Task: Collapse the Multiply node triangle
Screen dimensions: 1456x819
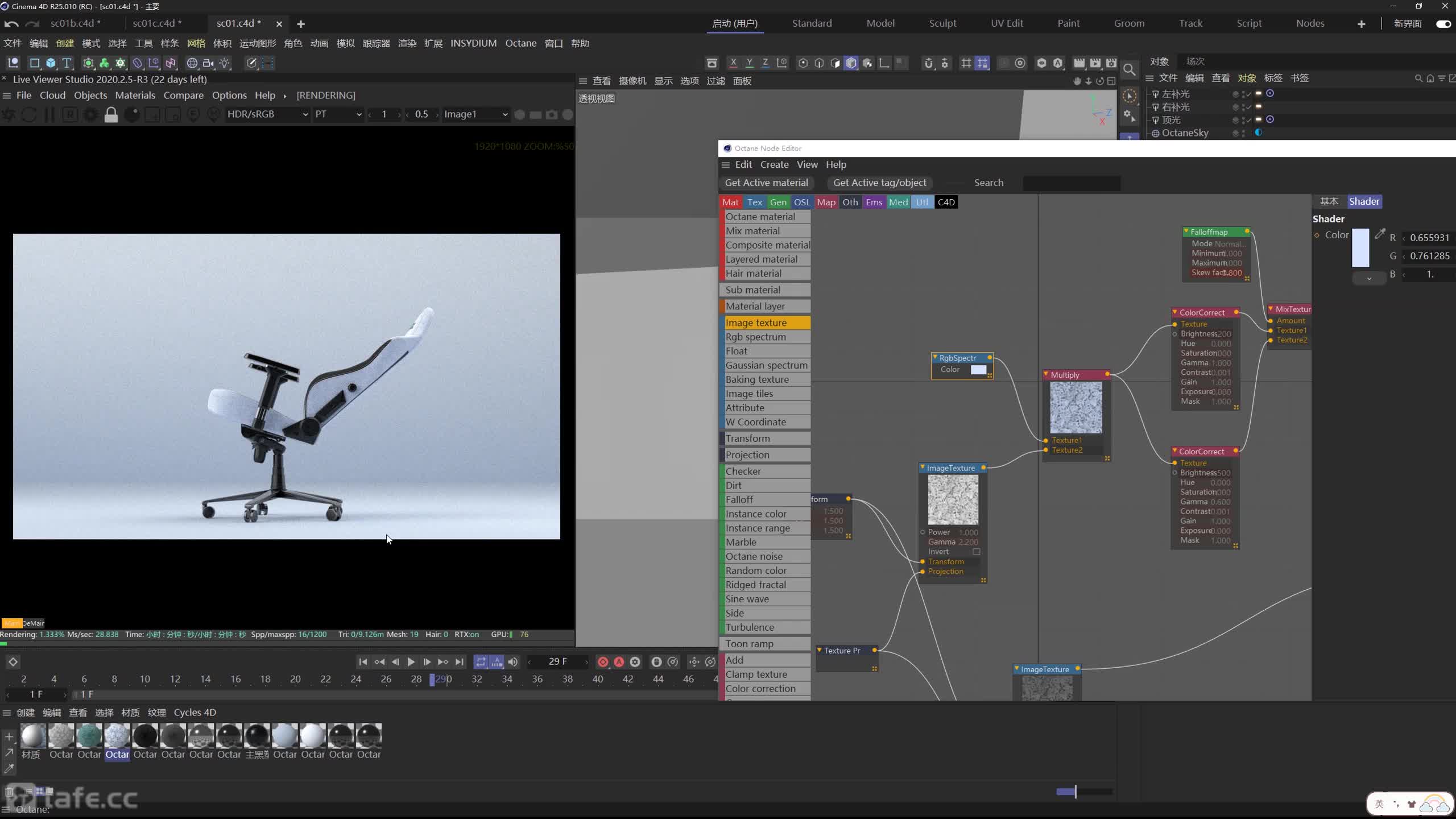Action: [1046, 374]
